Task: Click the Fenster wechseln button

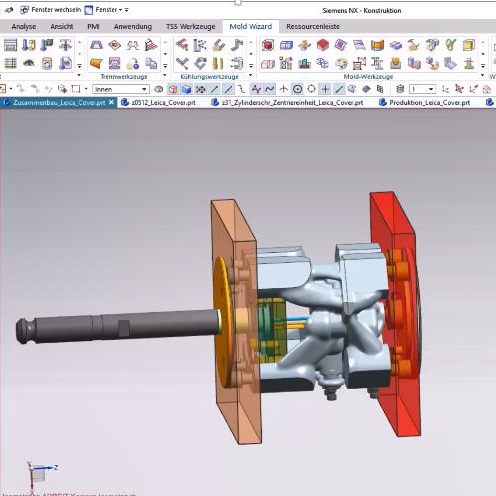Action: [50, 10]
